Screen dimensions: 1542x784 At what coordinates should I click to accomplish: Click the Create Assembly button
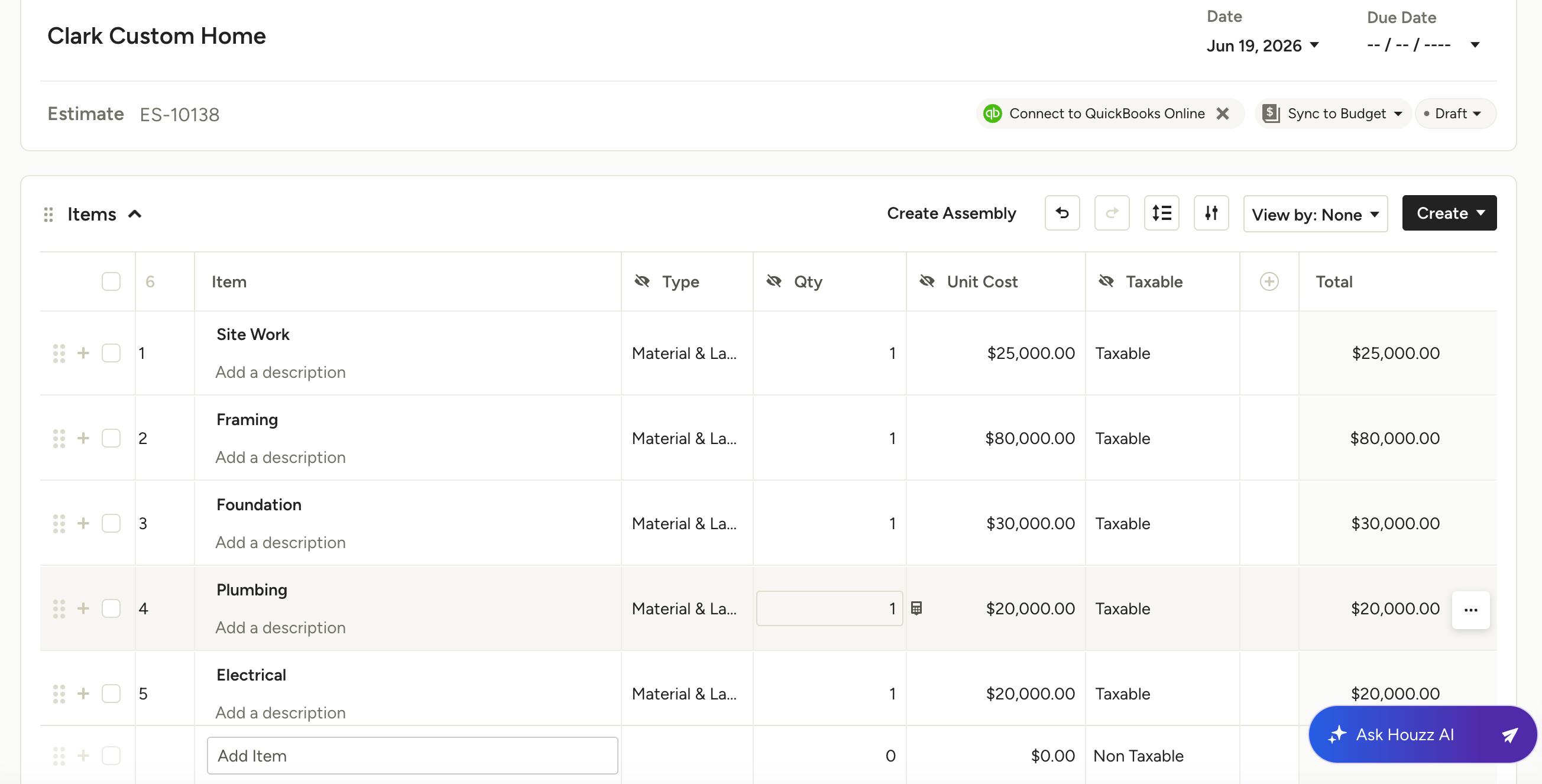click(951, 213)
